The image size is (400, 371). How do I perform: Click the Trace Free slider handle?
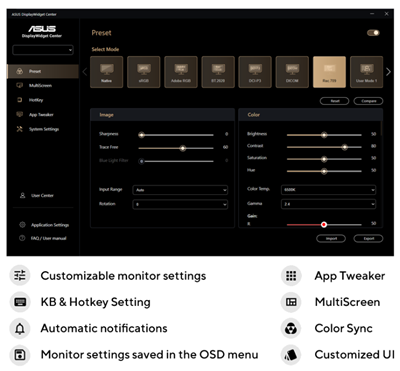(183, 148)
